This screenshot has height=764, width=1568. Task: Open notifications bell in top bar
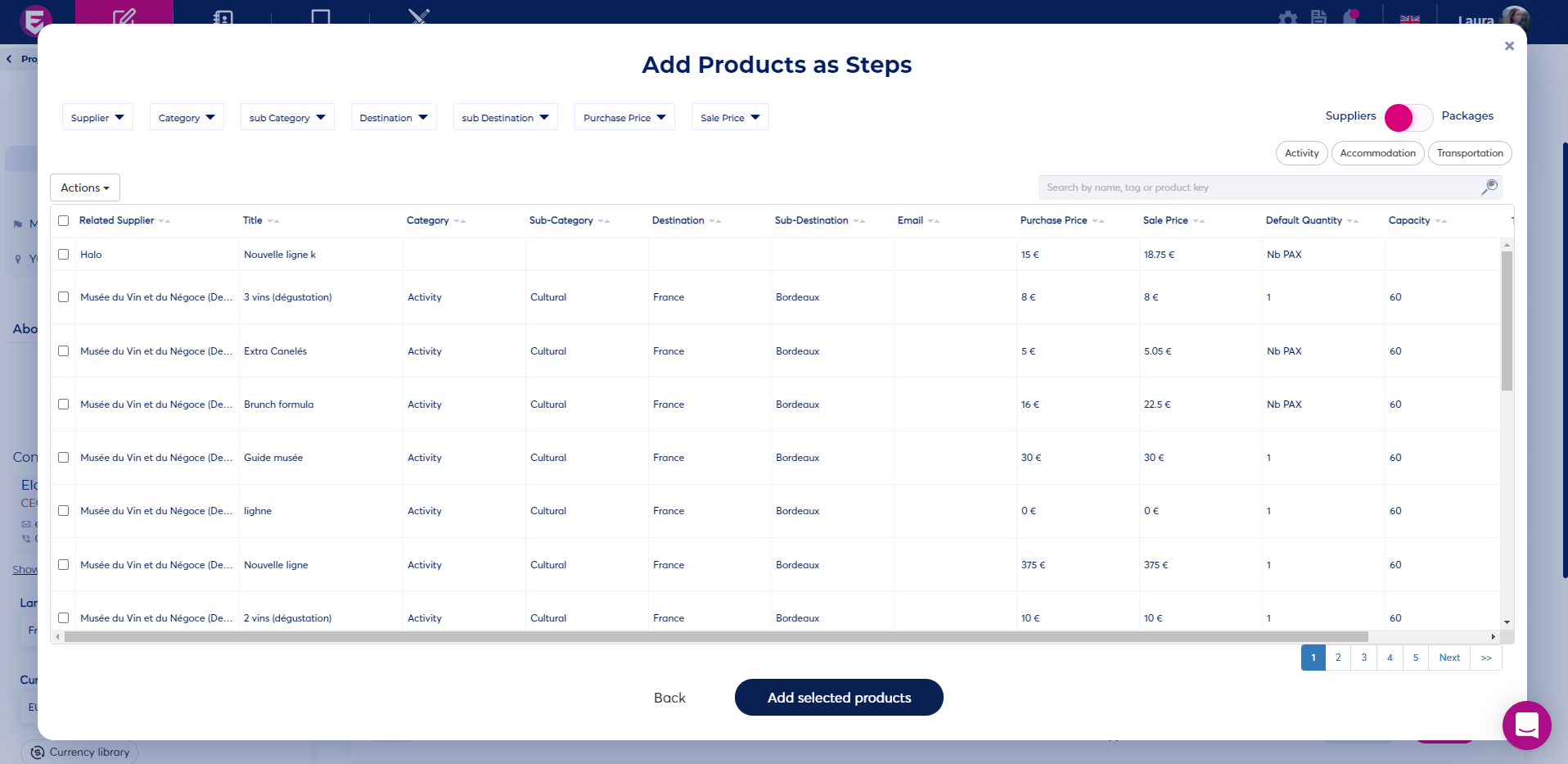tap(1350, 17)
